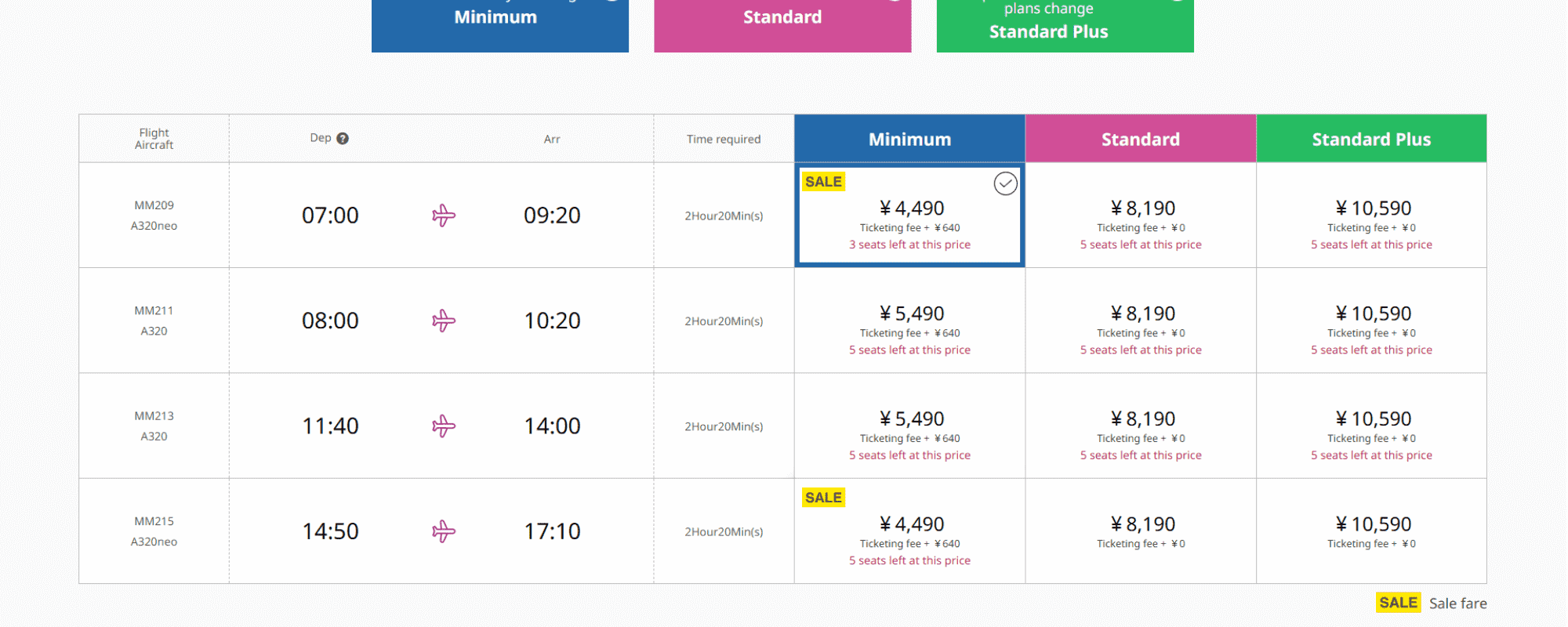Choose MM215 Standard Plus fare at ¥10,590
1568x627 pixels.
point(1371,531)
